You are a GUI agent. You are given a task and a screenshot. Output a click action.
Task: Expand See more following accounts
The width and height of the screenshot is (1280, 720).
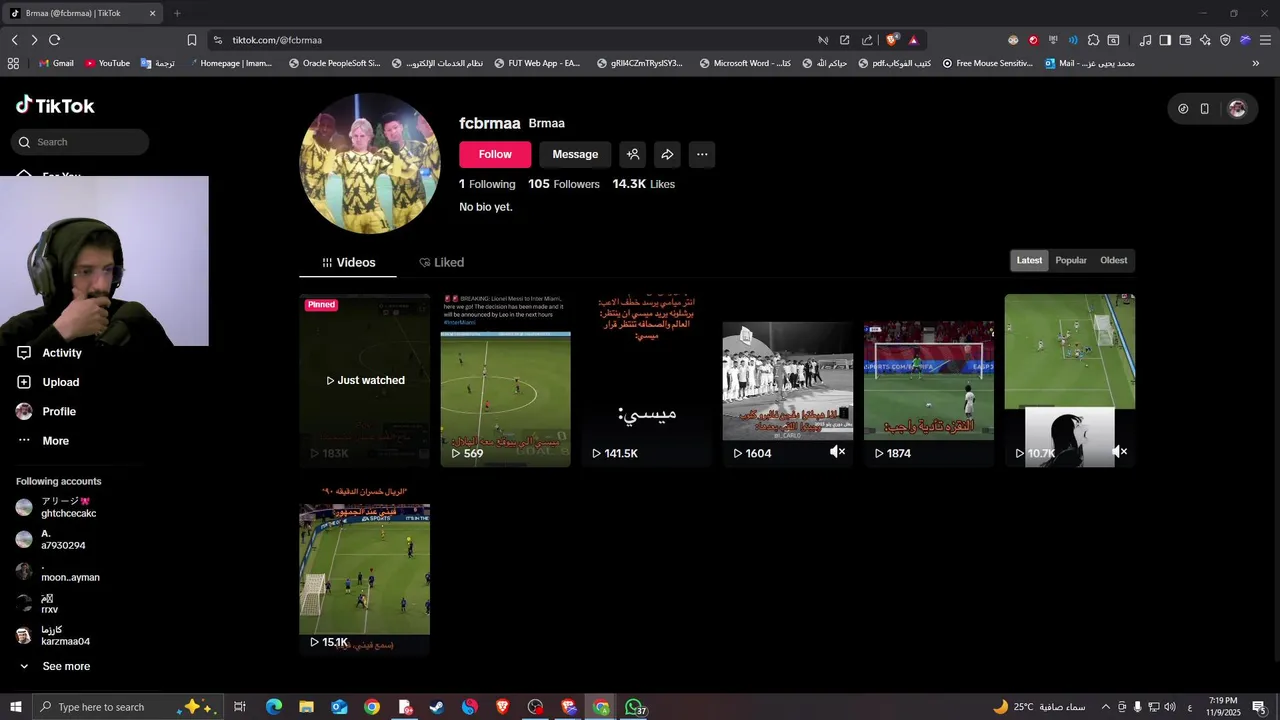(55, 666)
